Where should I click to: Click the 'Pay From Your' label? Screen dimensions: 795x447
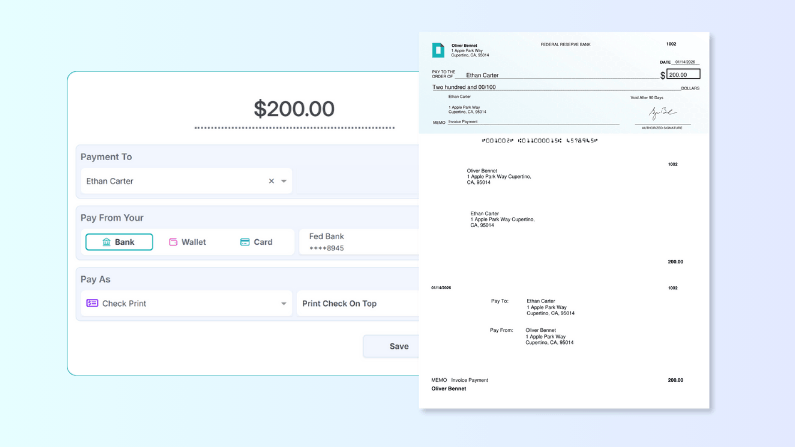coord(112,218)
